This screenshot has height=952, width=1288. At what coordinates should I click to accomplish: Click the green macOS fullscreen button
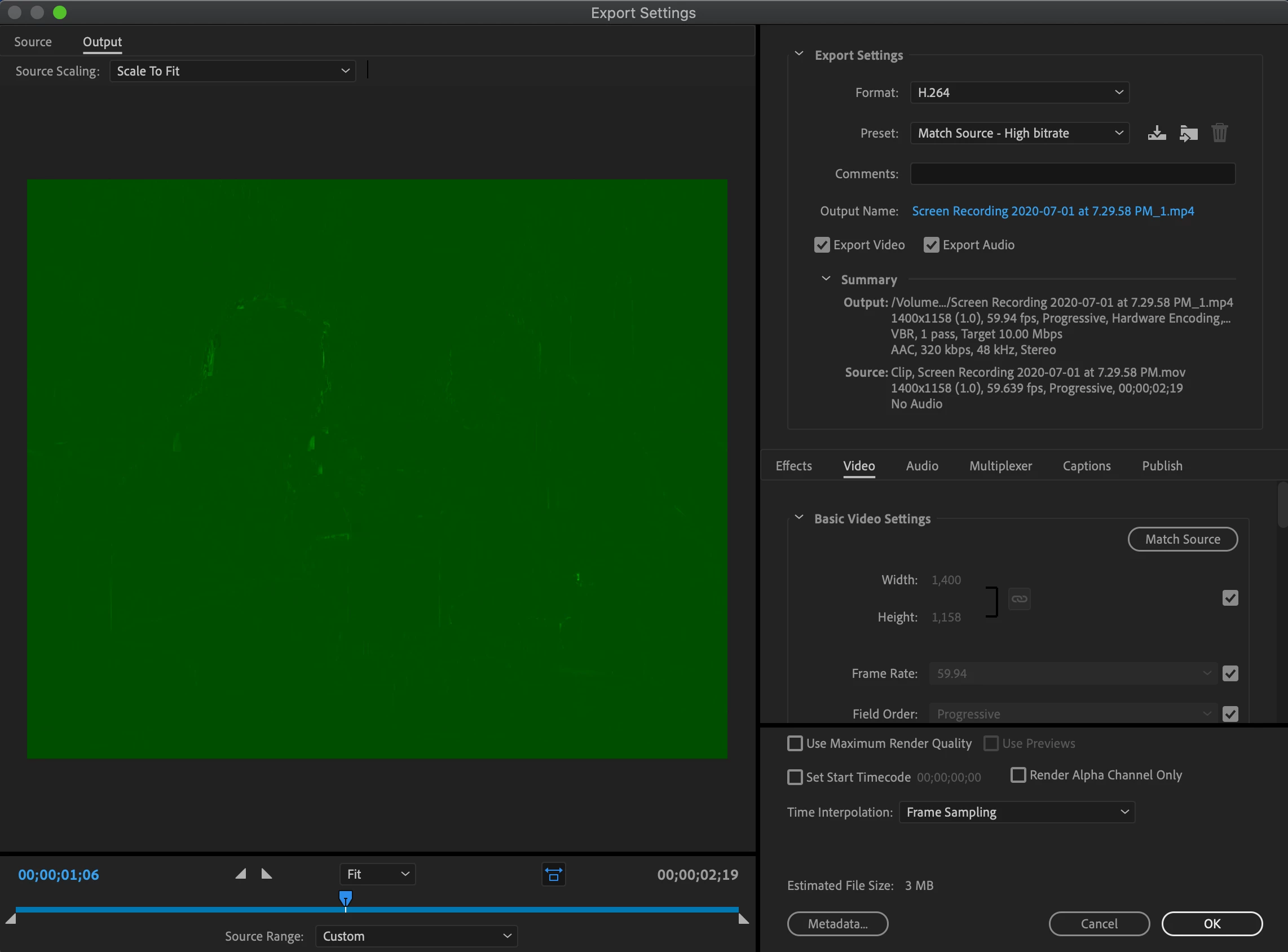60,12
